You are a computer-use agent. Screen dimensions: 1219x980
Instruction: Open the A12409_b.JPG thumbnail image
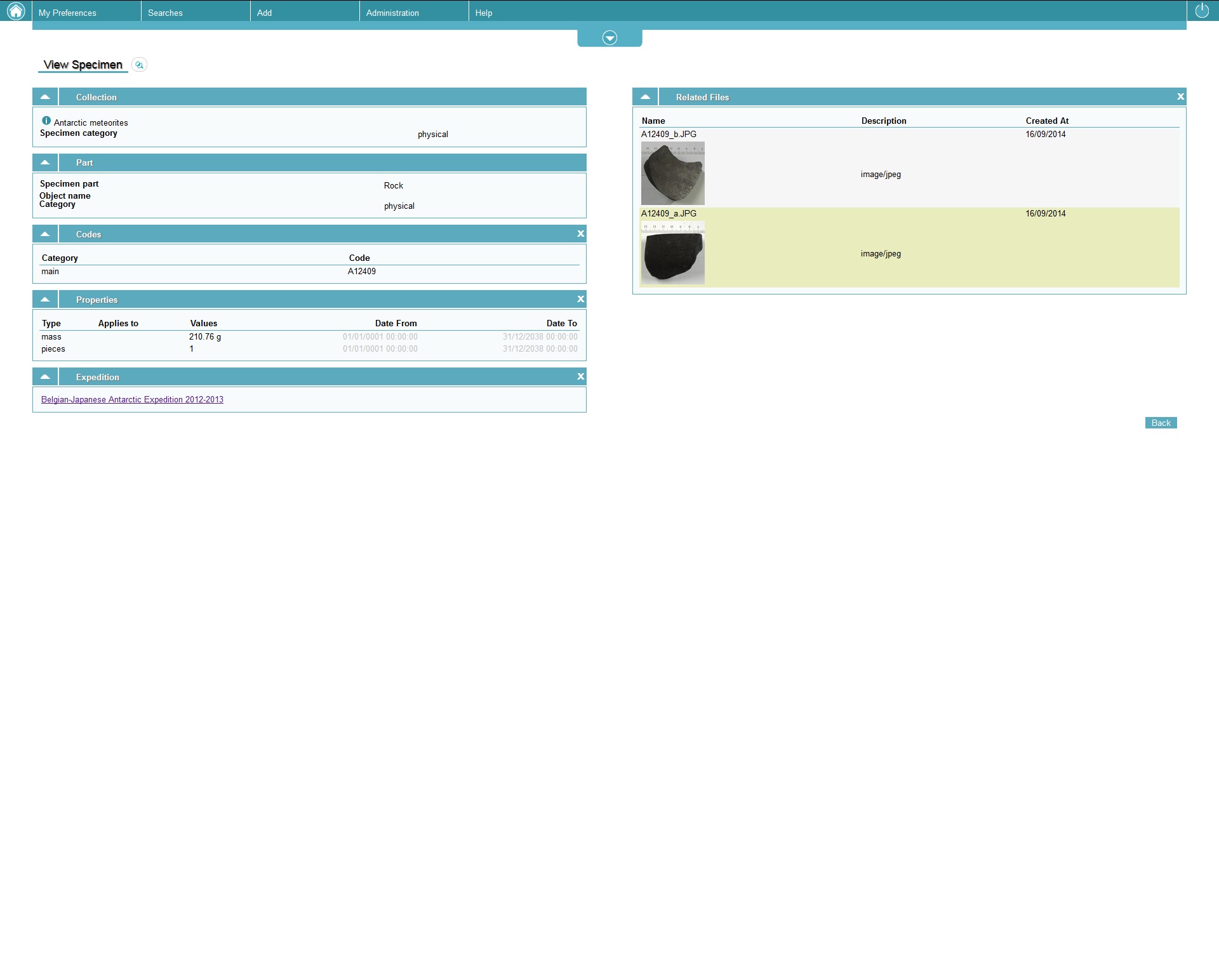click(672, 173)
